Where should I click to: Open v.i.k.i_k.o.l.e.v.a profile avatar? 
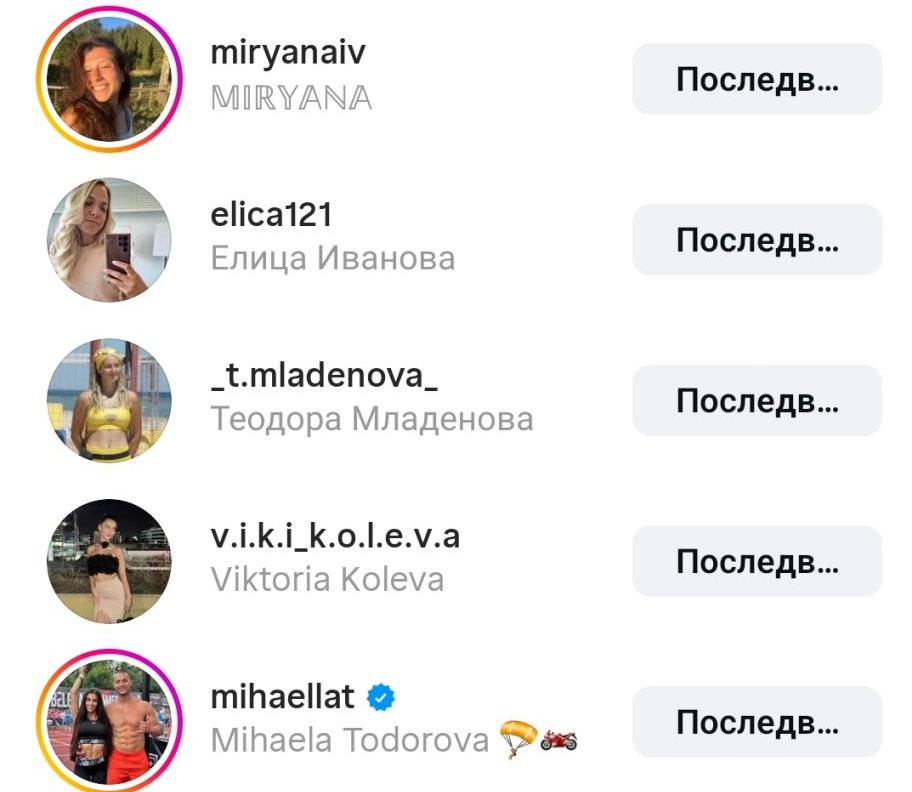pyautogui.click(x=109, y=561)
